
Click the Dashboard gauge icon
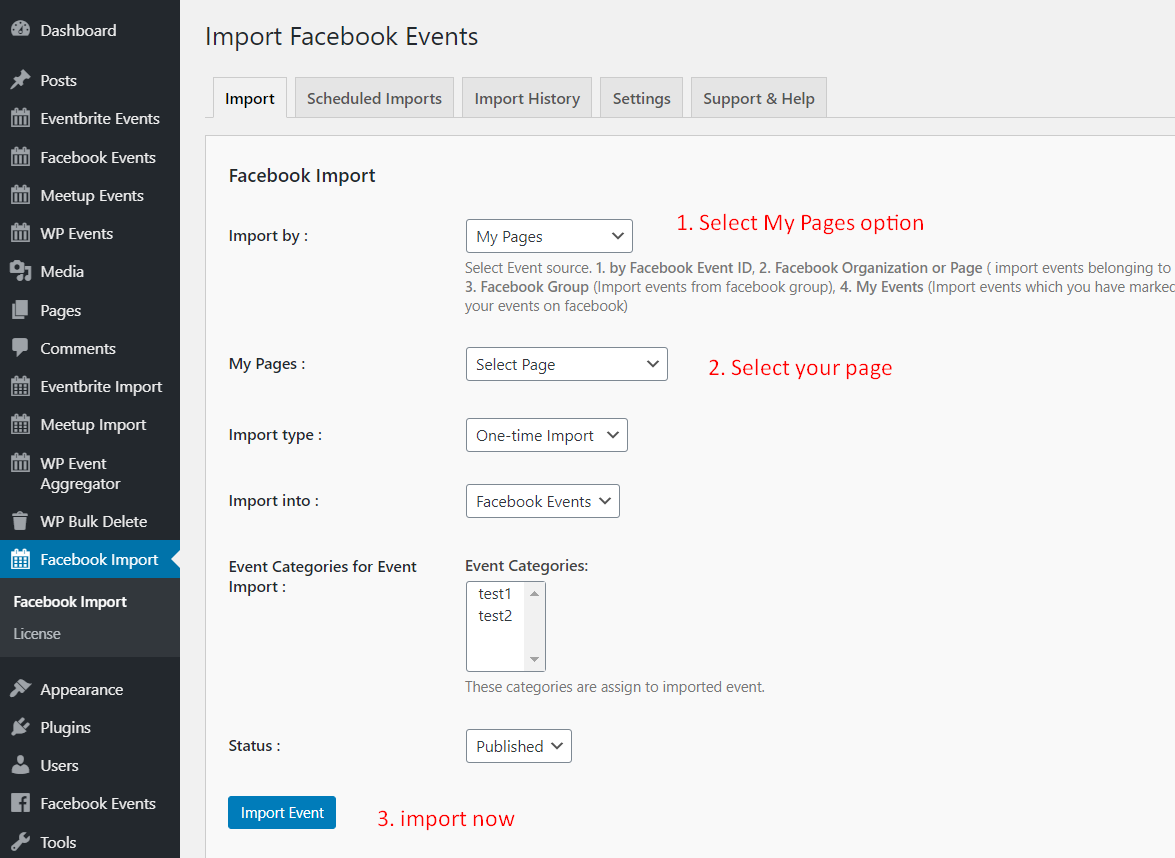coord(20,30)
